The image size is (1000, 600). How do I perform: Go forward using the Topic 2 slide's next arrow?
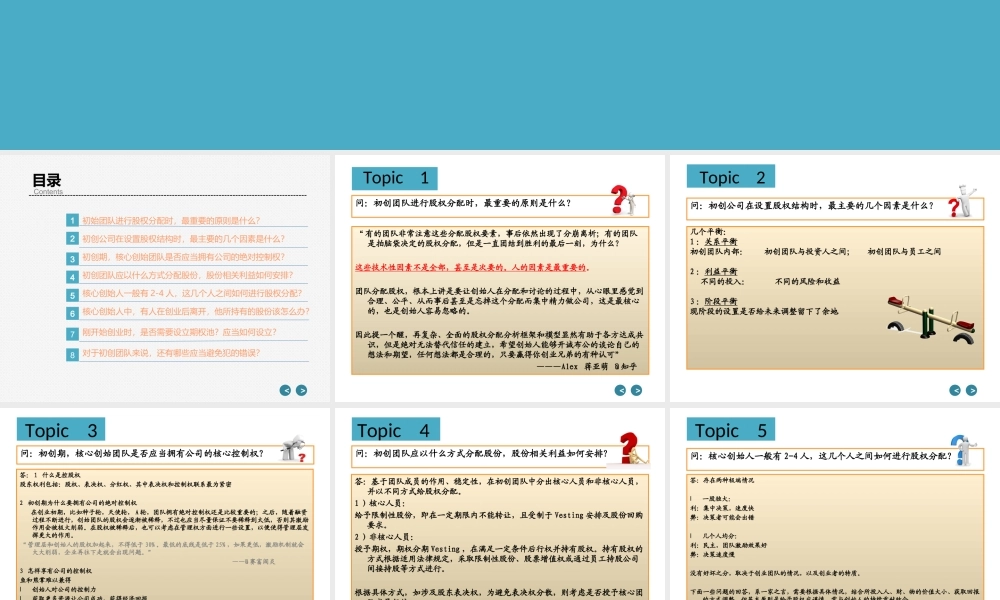pos(972,390)
